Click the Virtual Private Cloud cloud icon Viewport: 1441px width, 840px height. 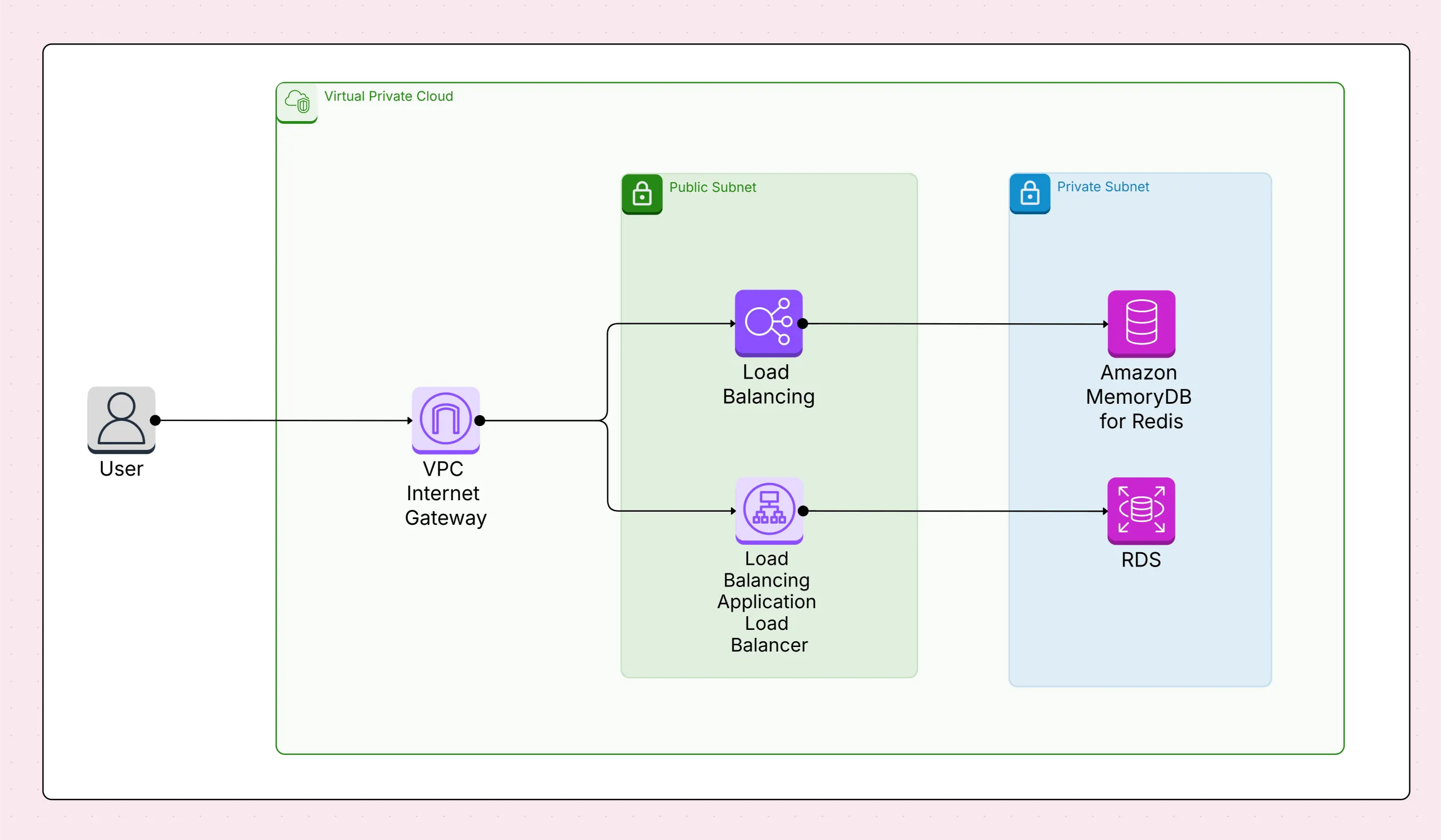[297, 102]
